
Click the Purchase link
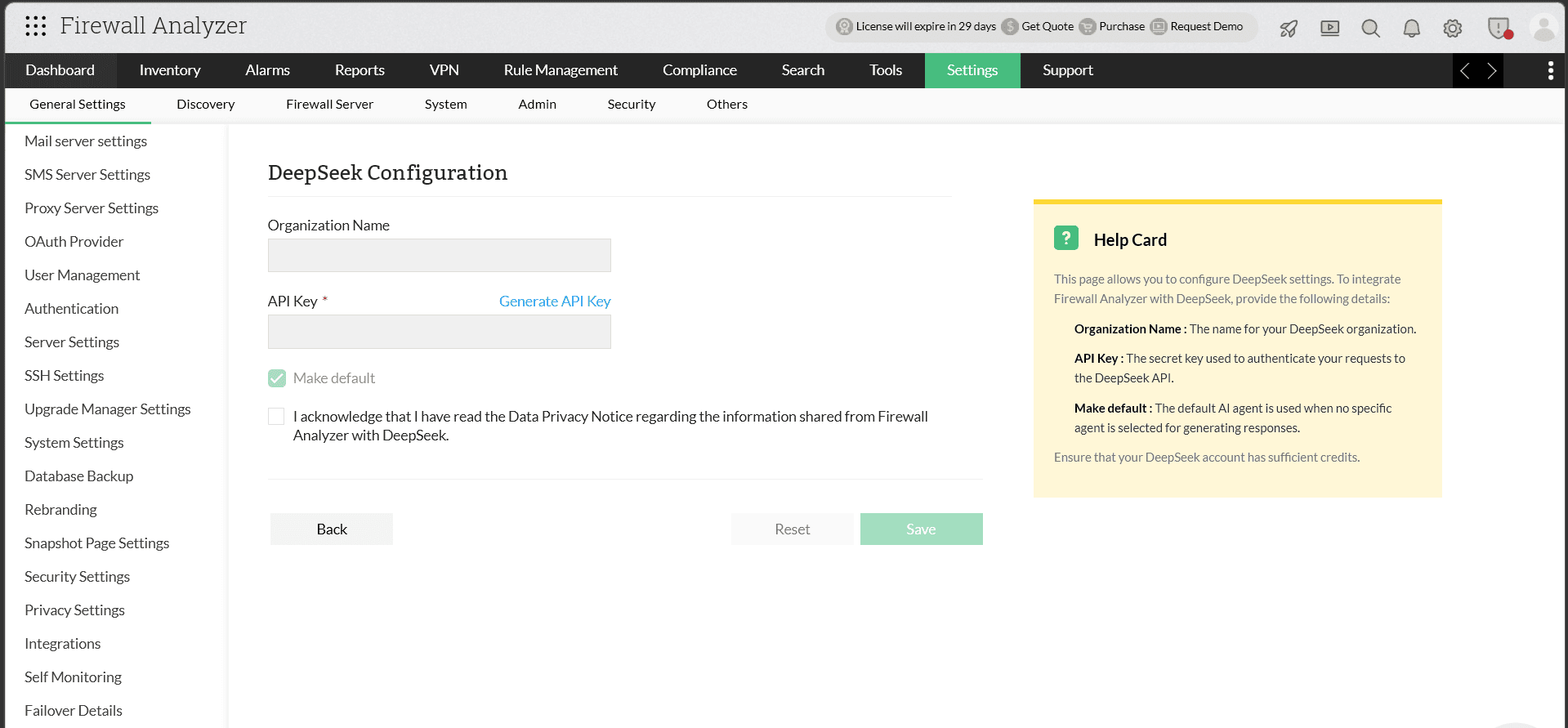coord(1122,27)
